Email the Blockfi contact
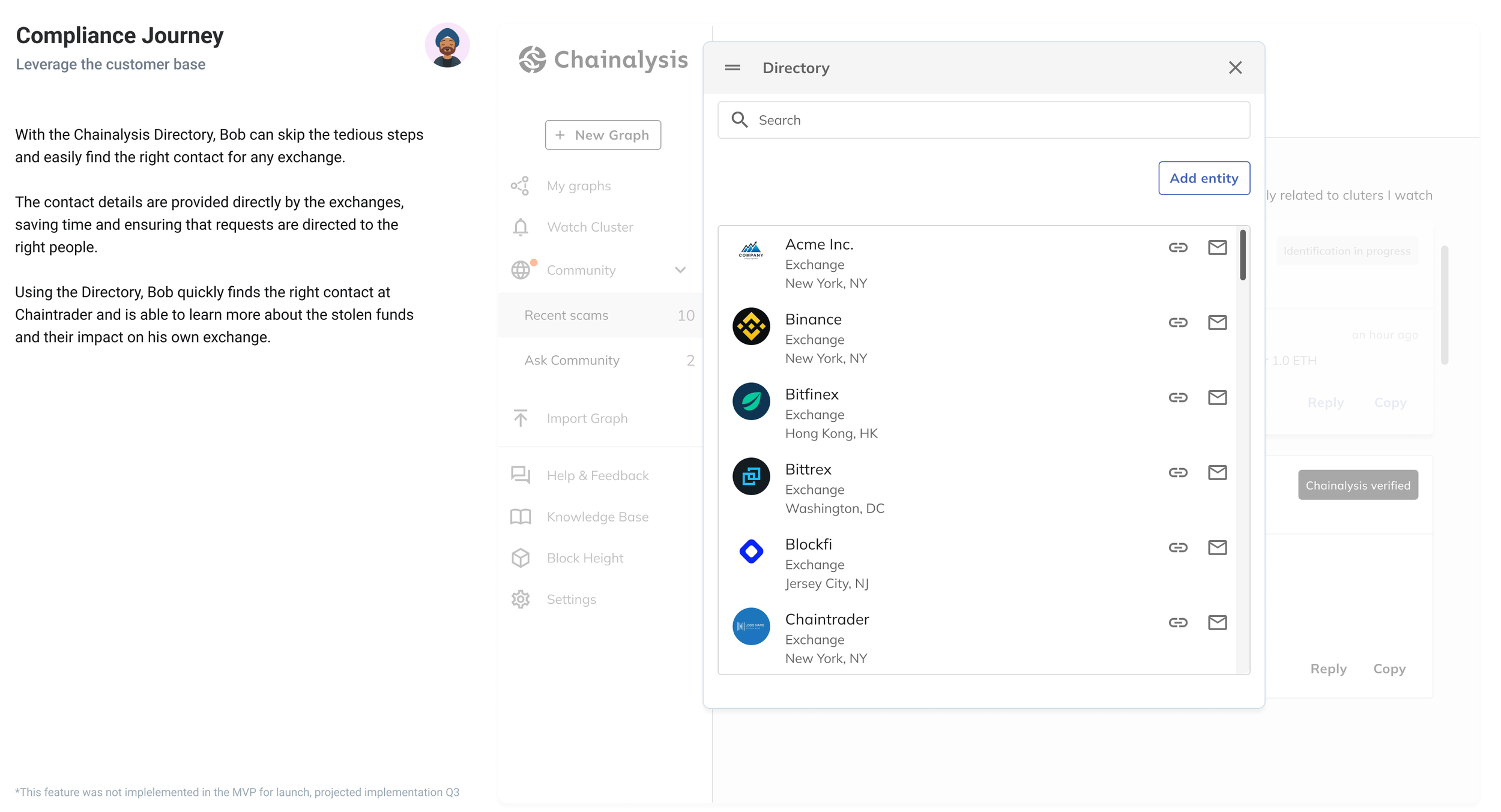The image size is (1501, 812). point(1217,547)
